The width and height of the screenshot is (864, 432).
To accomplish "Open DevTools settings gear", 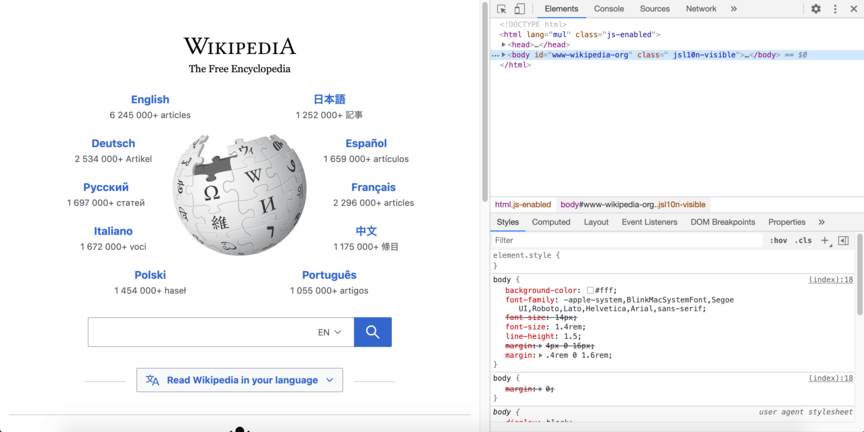I will [x=816, y=9].
